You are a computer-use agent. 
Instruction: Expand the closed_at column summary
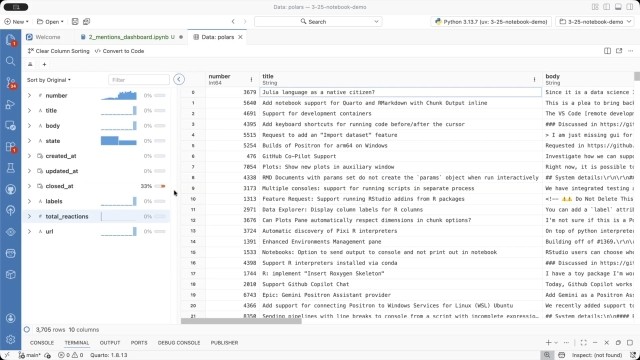tap(29, 186)
